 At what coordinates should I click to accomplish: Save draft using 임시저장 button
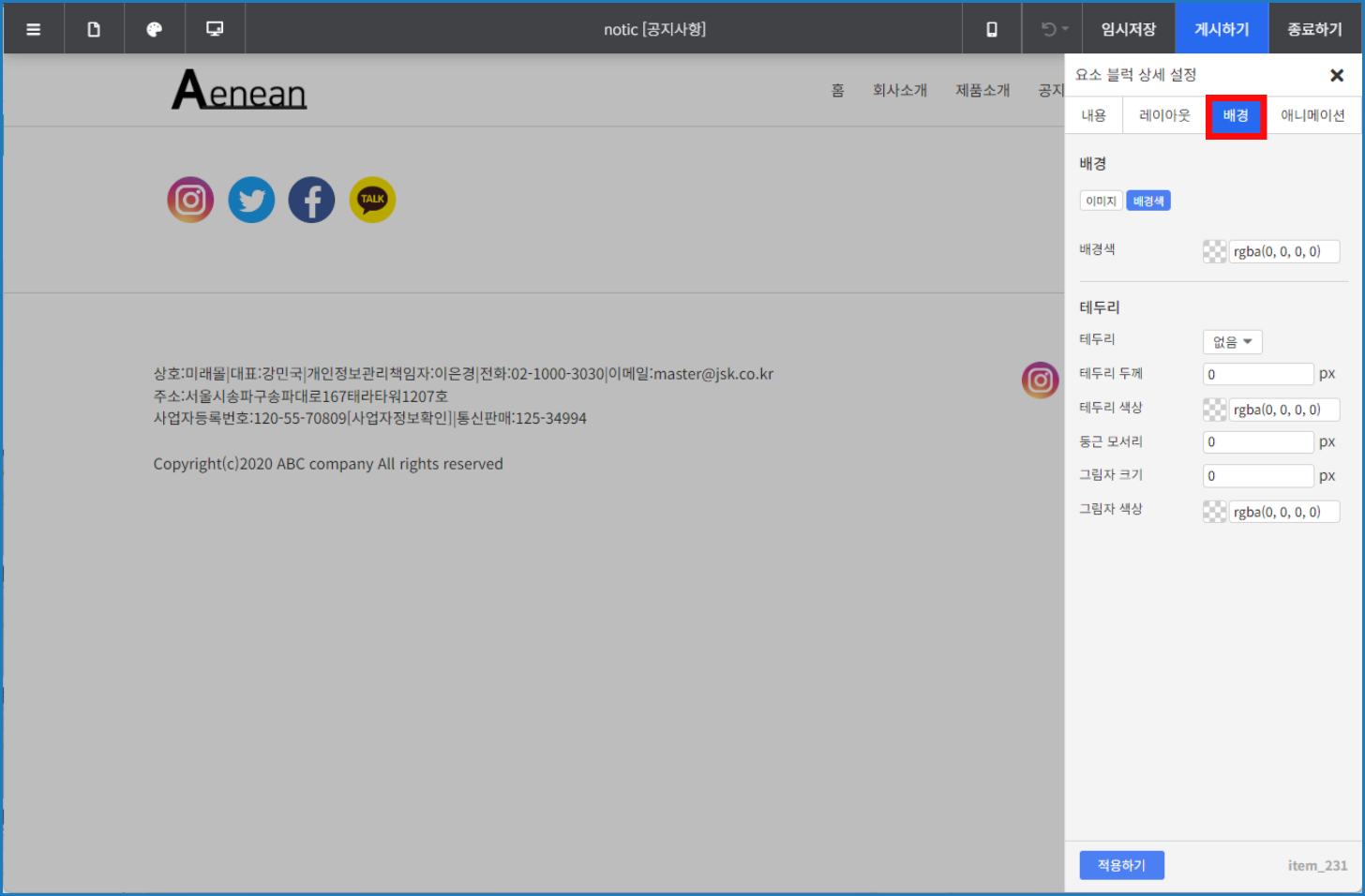(x=1128, y=28)
